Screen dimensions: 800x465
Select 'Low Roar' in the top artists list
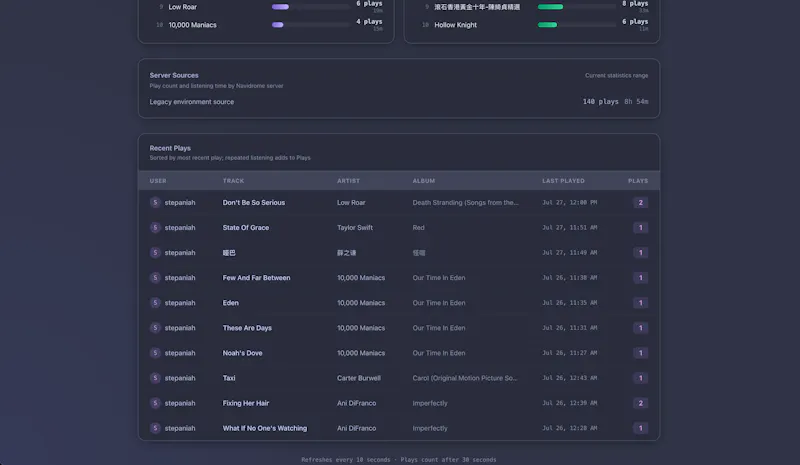[183, 7]
